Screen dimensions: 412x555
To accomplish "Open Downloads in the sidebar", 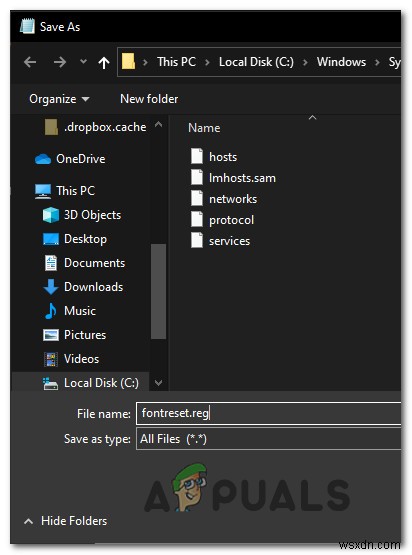I will [93, 287].
